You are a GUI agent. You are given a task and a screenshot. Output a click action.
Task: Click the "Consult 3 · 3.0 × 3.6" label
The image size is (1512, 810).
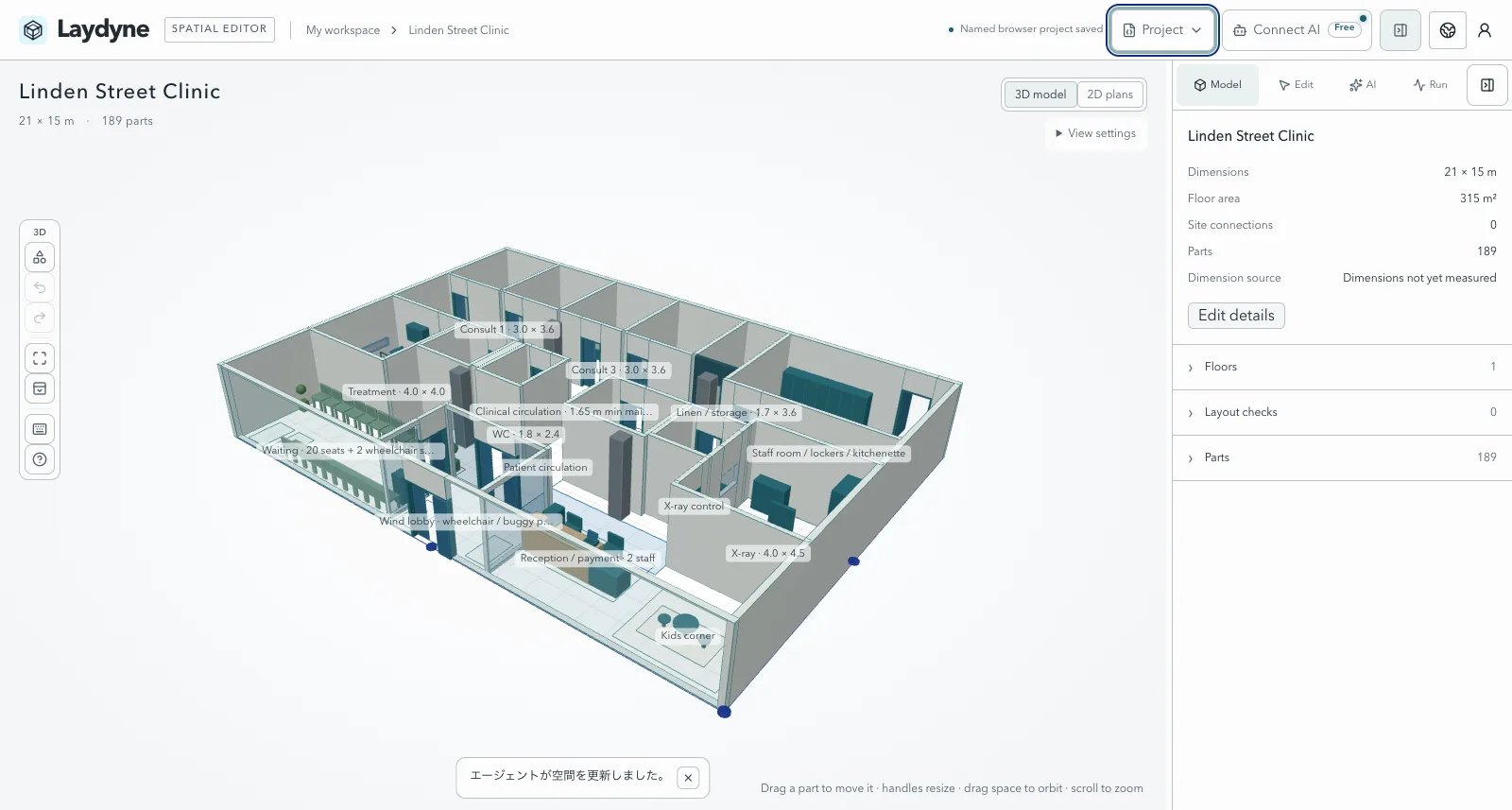click(x=619, y=371)
